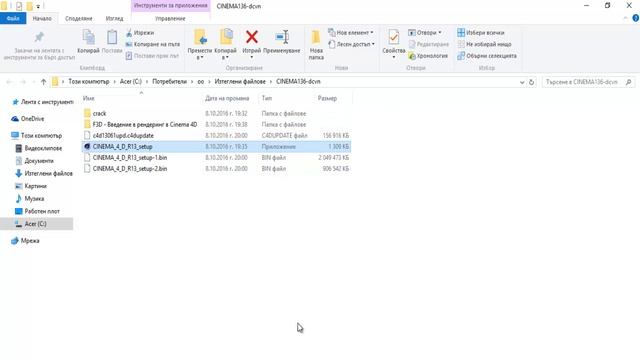Open the Файл tab
This screenshot has width=640, height=360.
(x=13, y=18)
